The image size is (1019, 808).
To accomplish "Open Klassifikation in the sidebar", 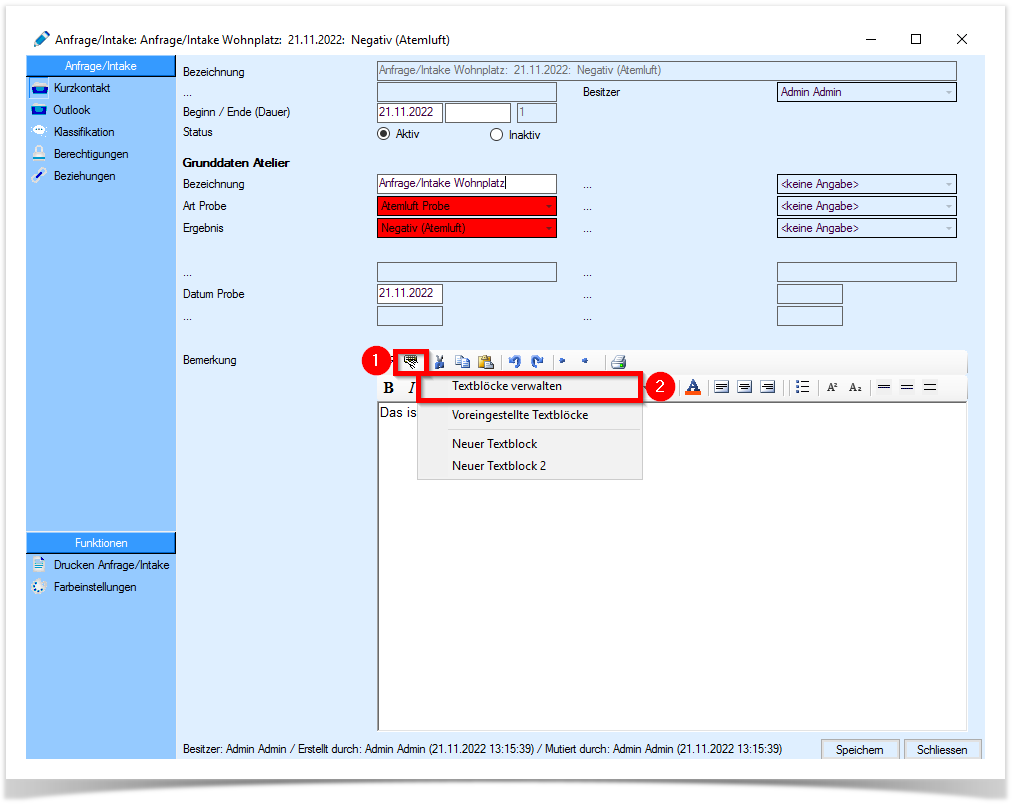I will 84,132.
